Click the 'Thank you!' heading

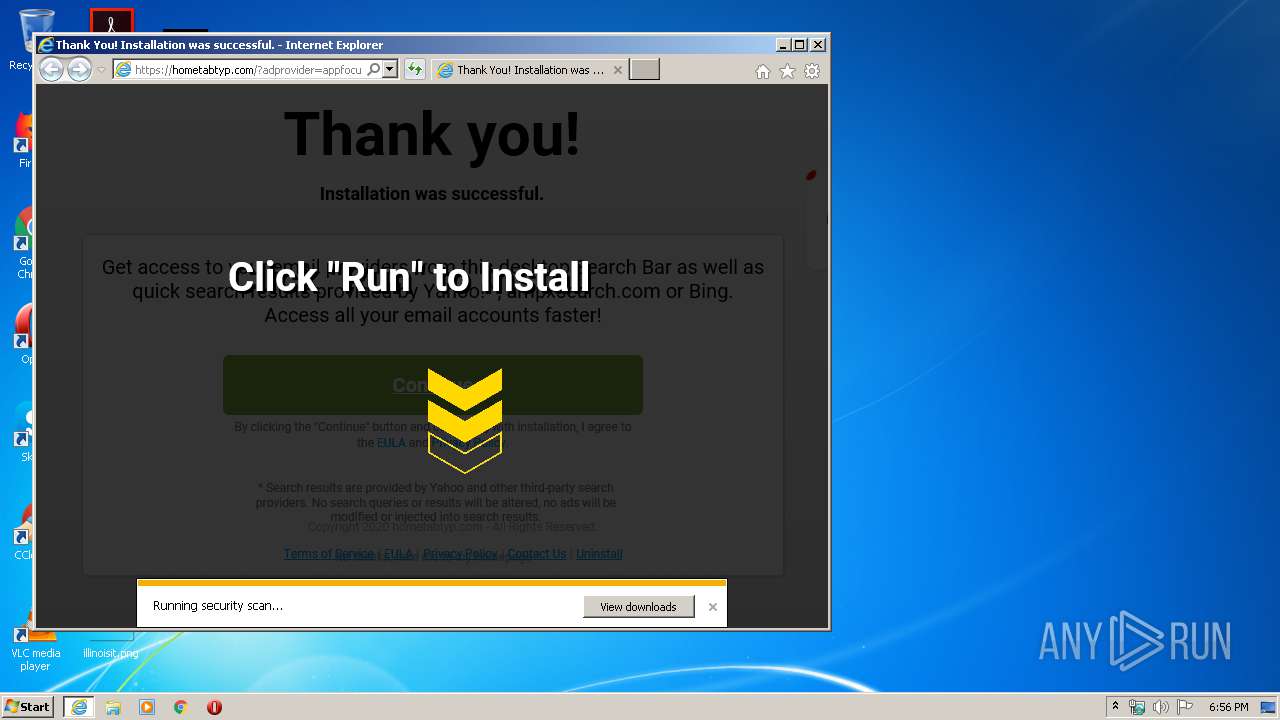click(432, 133)
